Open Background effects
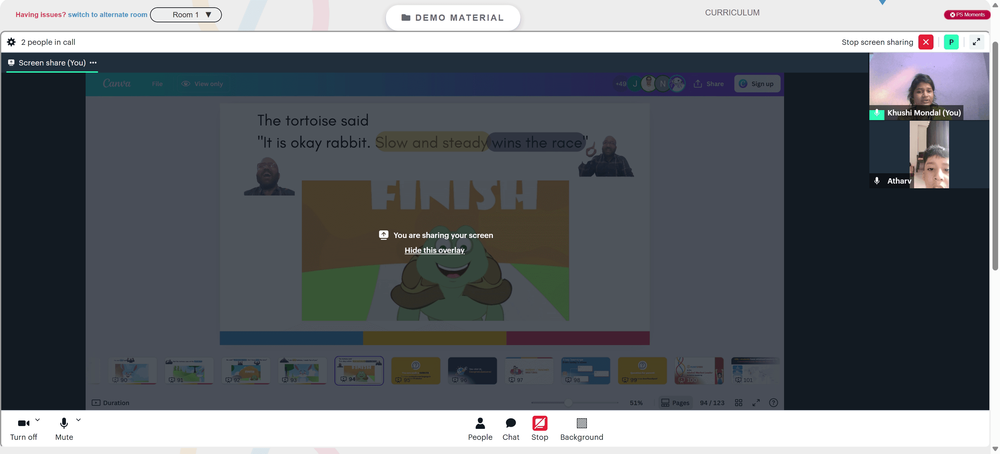This screenshot has width=1000, height=454. [582, 429]
